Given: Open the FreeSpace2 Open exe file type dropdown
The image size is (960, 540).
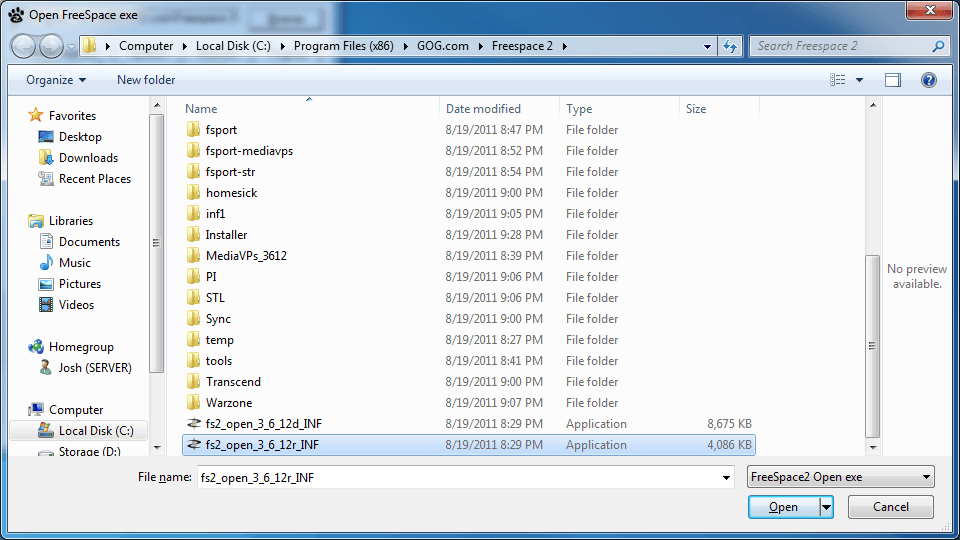Looking at the screenshot, I should (x=841, y=477).
